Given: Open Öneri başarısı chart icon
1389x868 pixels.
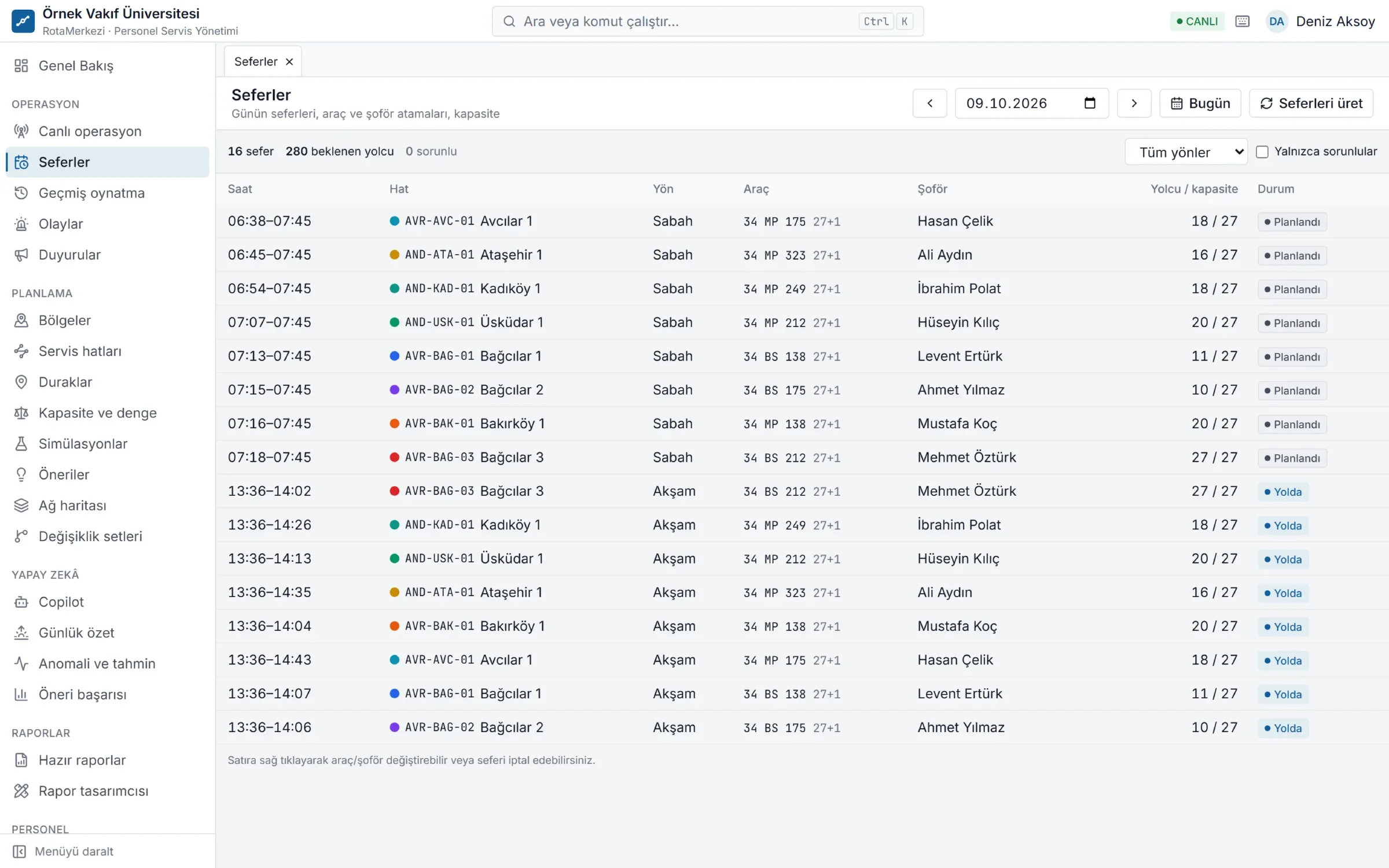Looking at the screenshot, I should (x=21, y=694).
